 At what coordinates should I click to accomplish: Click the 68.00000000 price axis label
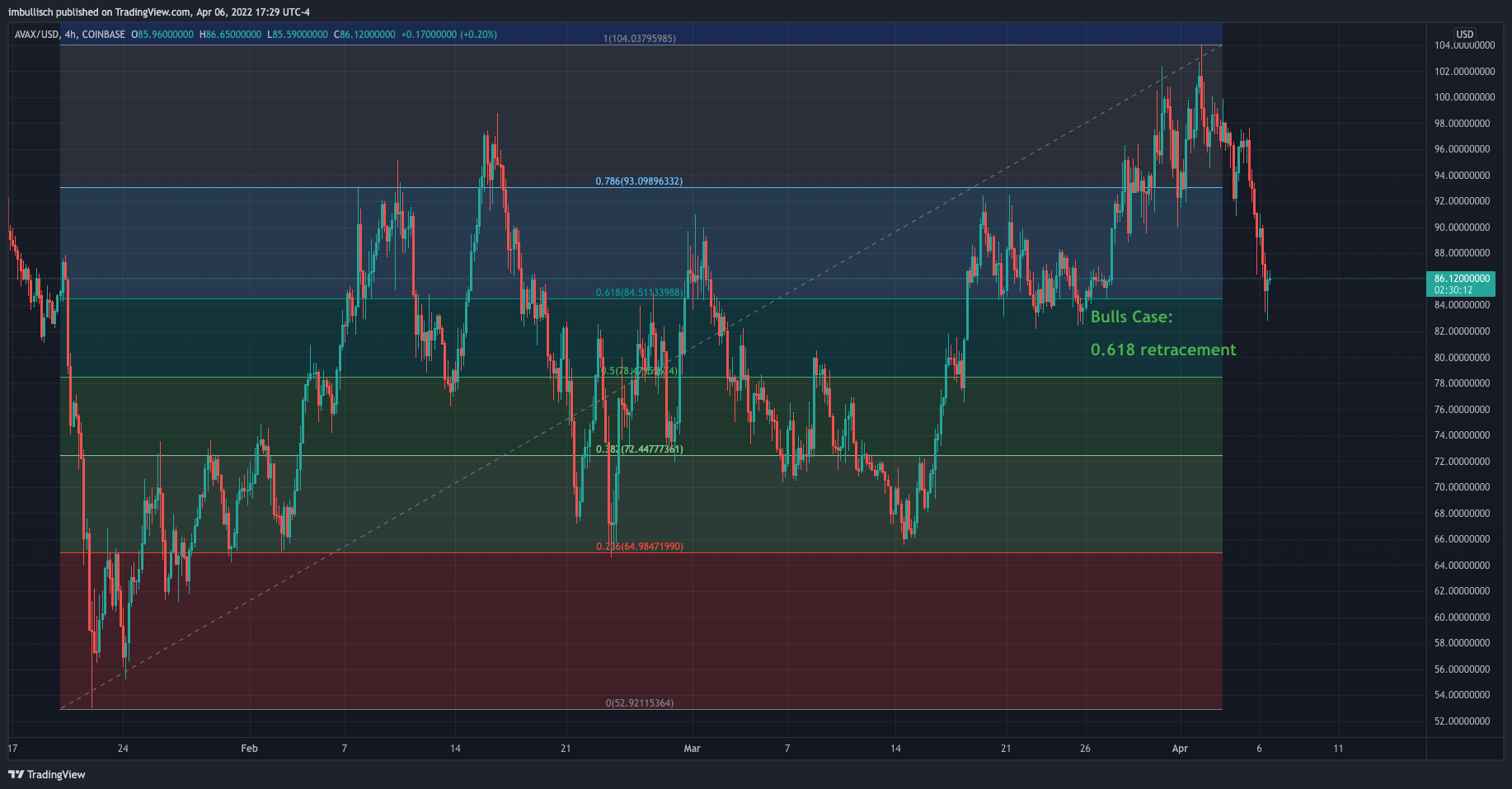pos(1464,514)
